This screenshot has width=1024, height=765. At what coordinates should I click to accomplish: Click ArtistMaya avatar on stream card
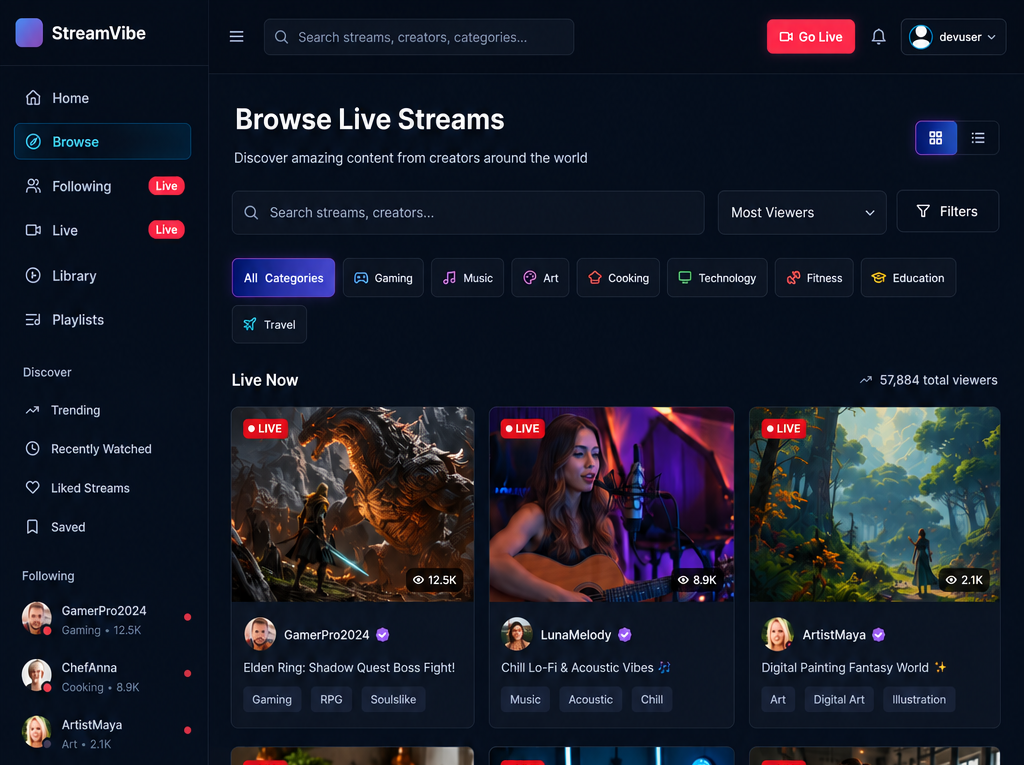[777, 634]
